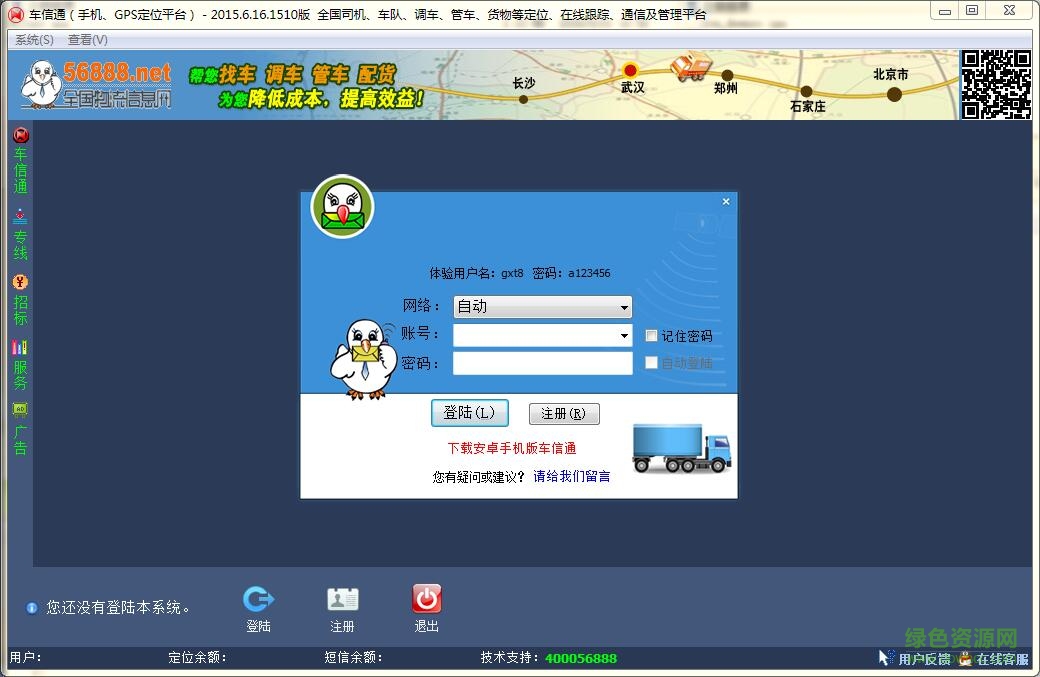
Task: Expand the 账号 account dropdown
Action: pos(626,335)
